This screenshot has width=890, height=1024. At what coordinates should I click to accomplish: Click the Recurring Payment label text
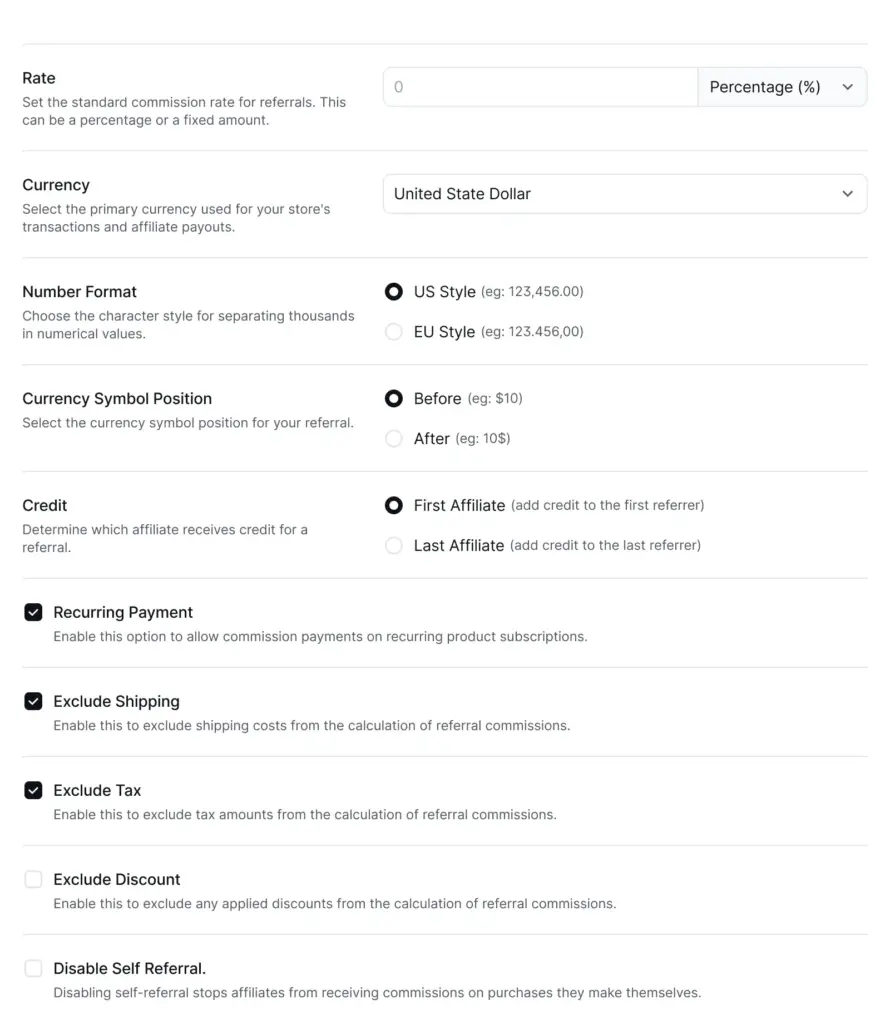click(123, 613)
